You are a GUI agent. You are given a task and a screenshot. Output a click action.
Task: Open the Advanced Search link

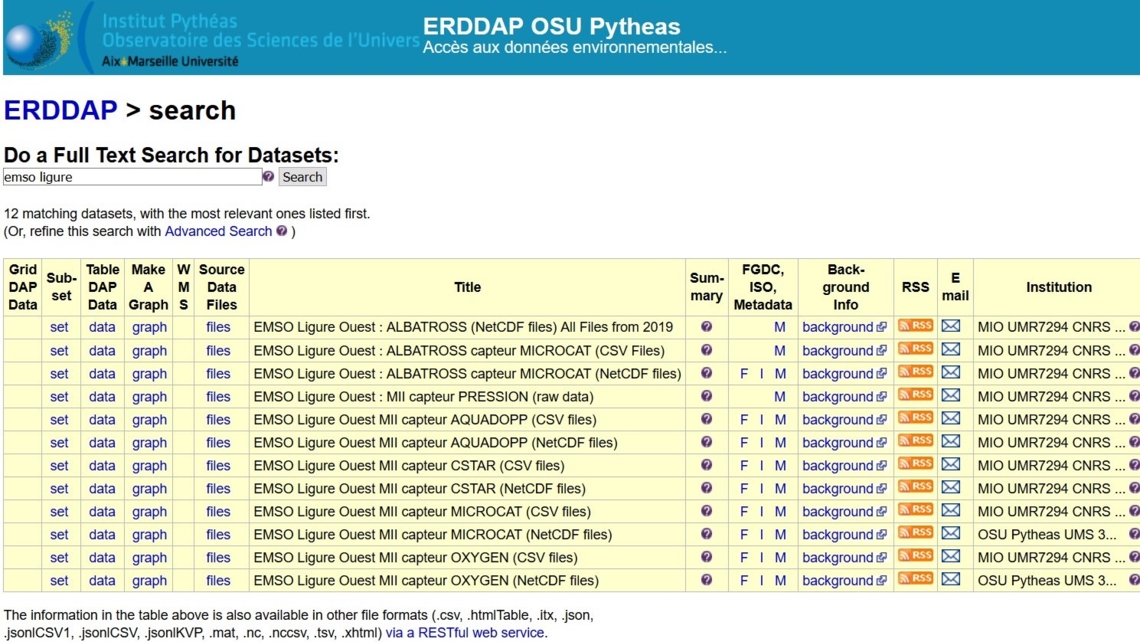(x=218, y=231)
